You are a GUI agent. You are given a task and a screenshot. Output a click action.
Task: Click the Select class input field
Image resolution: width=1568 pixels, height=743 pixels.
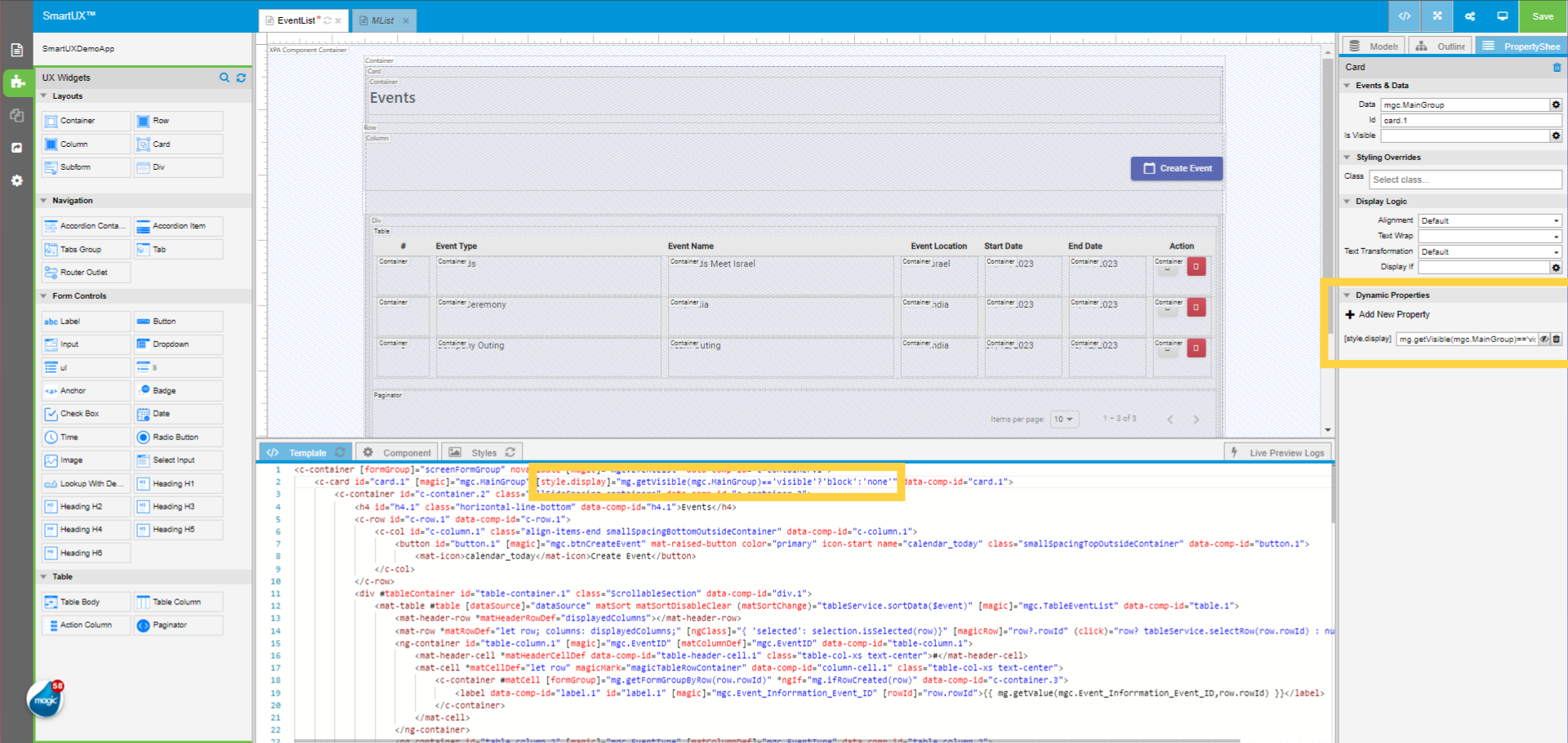pyautogui.click(x=1464, y=179)
